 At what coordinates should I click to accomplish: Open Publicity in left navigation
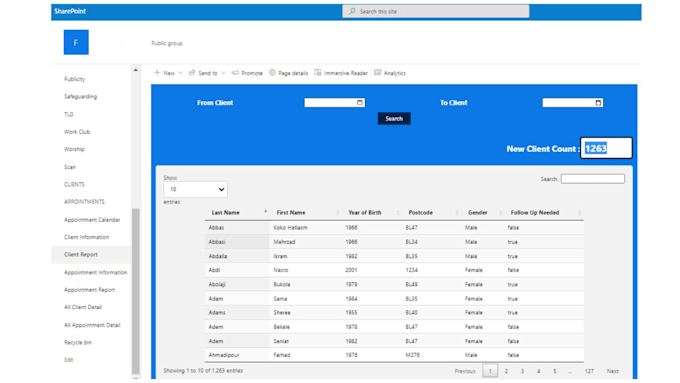[x=75, y=79]
